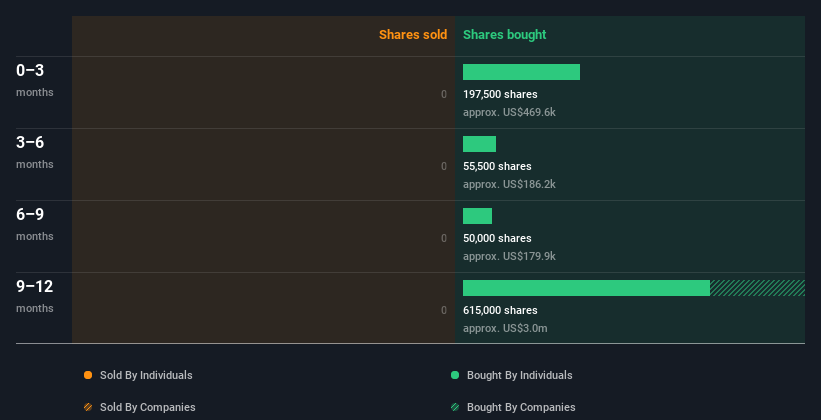
Task: Click the hatched companies portion of 9–12 bar
Action: [x=757, y=288]
